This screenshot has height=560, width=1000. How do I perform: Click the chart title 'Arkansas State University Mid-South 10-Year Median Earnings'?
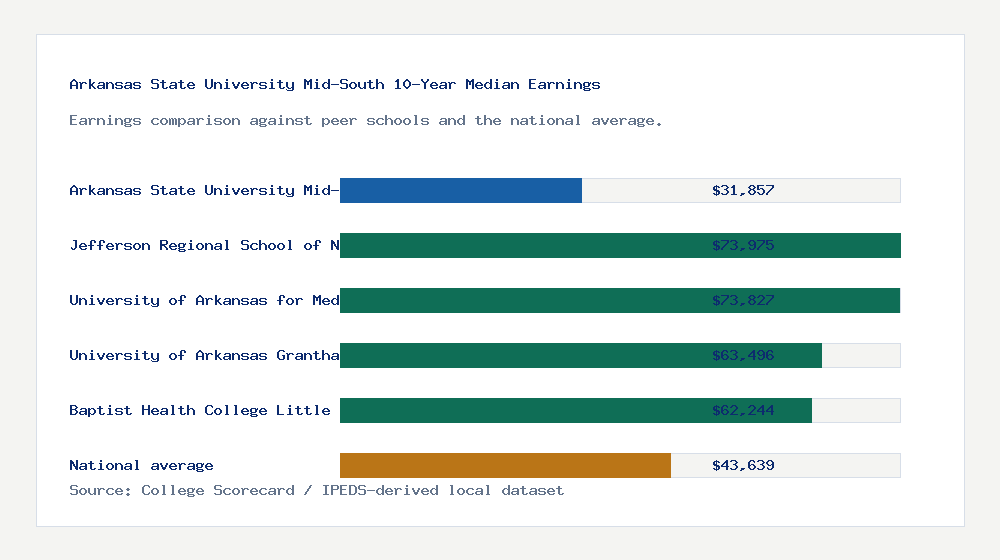[x=335, y=84]
